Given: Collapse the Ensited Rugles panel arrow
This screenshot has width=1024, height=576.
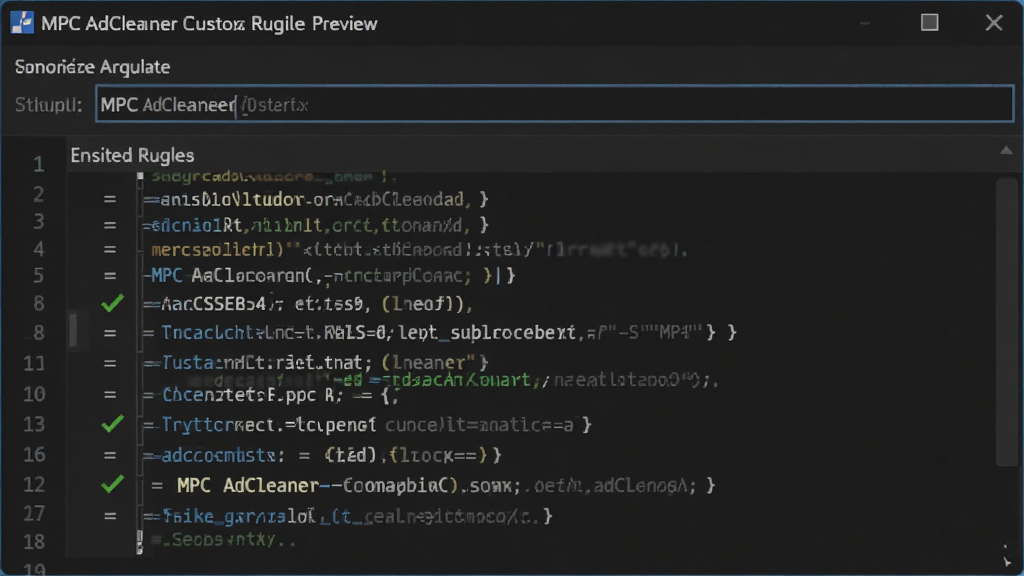Looking at the screenshot, I should 1006,151.
